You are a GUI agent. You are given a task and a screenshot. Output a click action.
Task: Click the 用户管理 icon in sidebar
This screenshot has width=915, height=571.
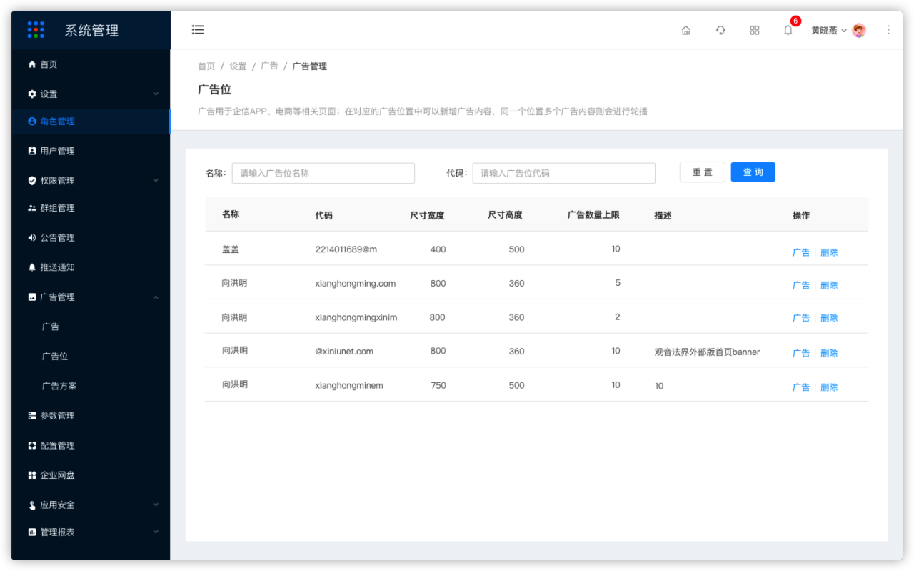click(32, 150)
